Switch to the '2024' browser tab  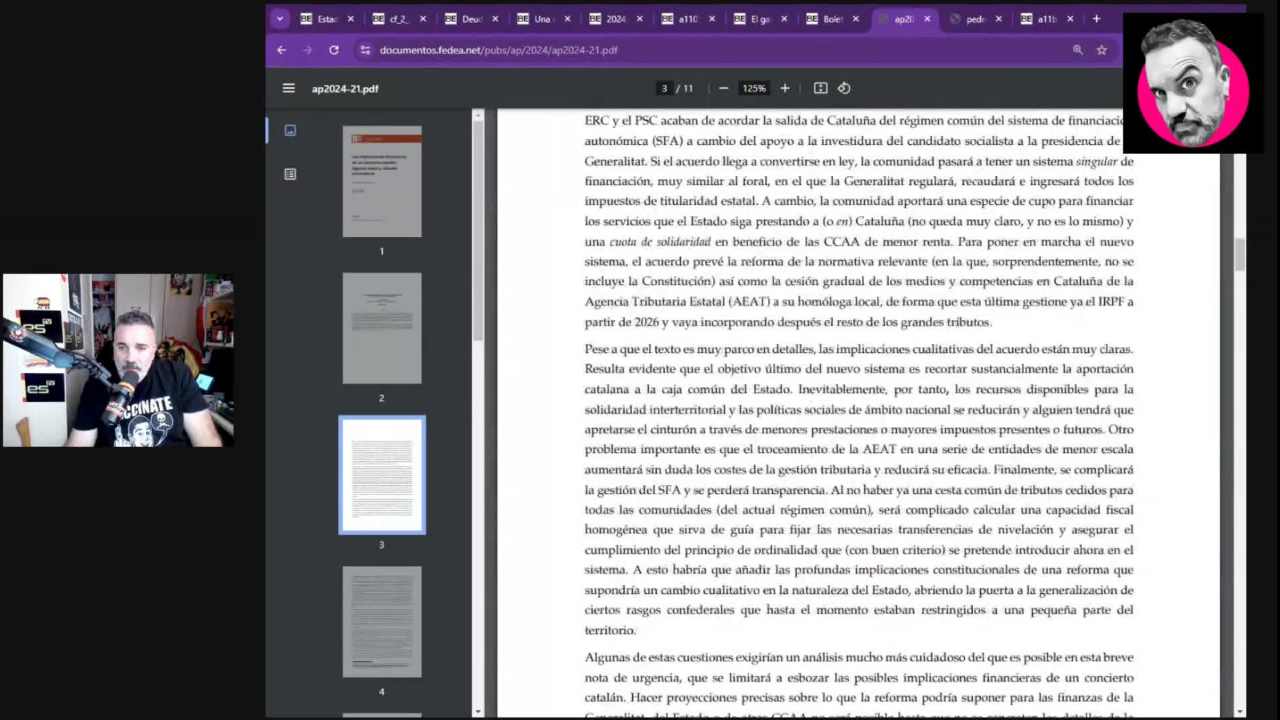pos(614,19)
